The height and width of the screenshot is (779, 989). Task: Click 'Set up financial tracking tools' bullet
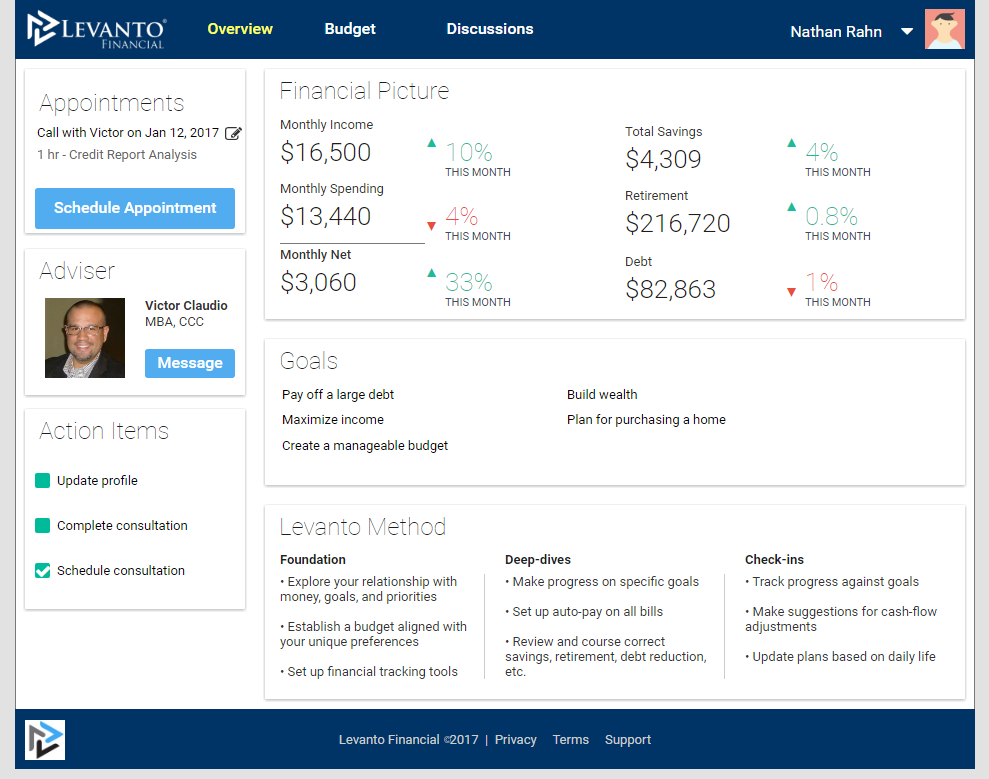click(369, 672)
